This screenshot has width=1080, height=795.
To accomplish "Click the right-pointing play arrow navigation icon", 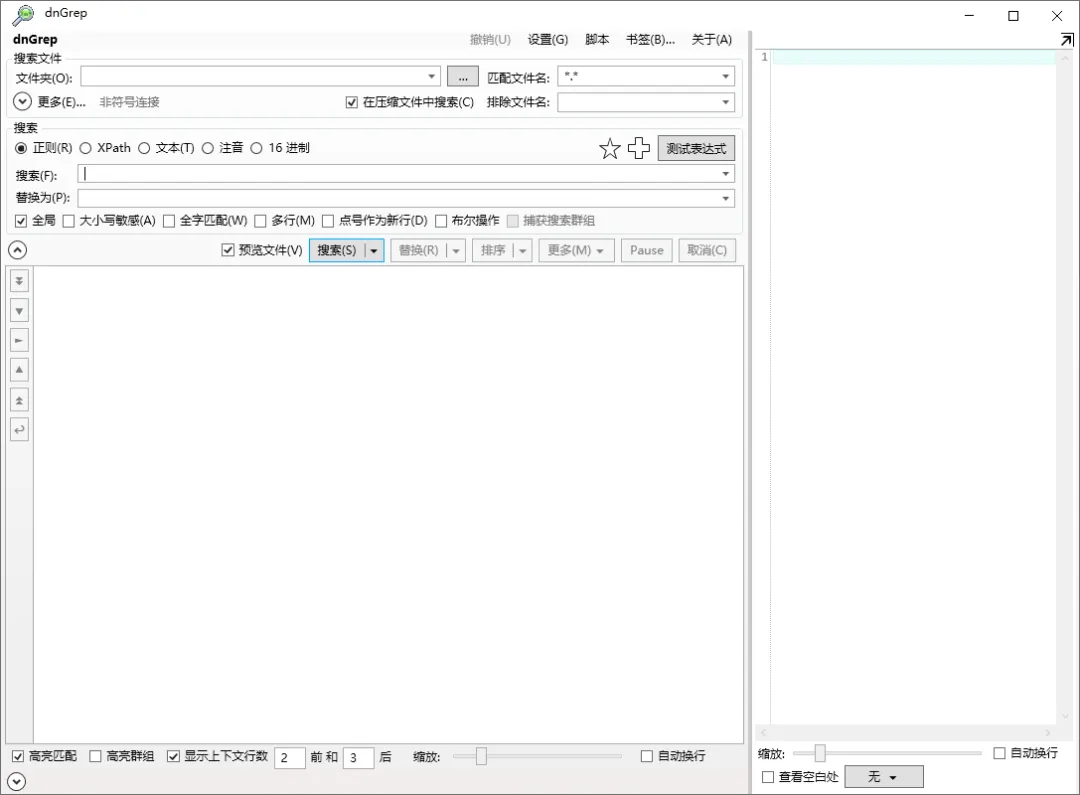I will pos(18,340).
